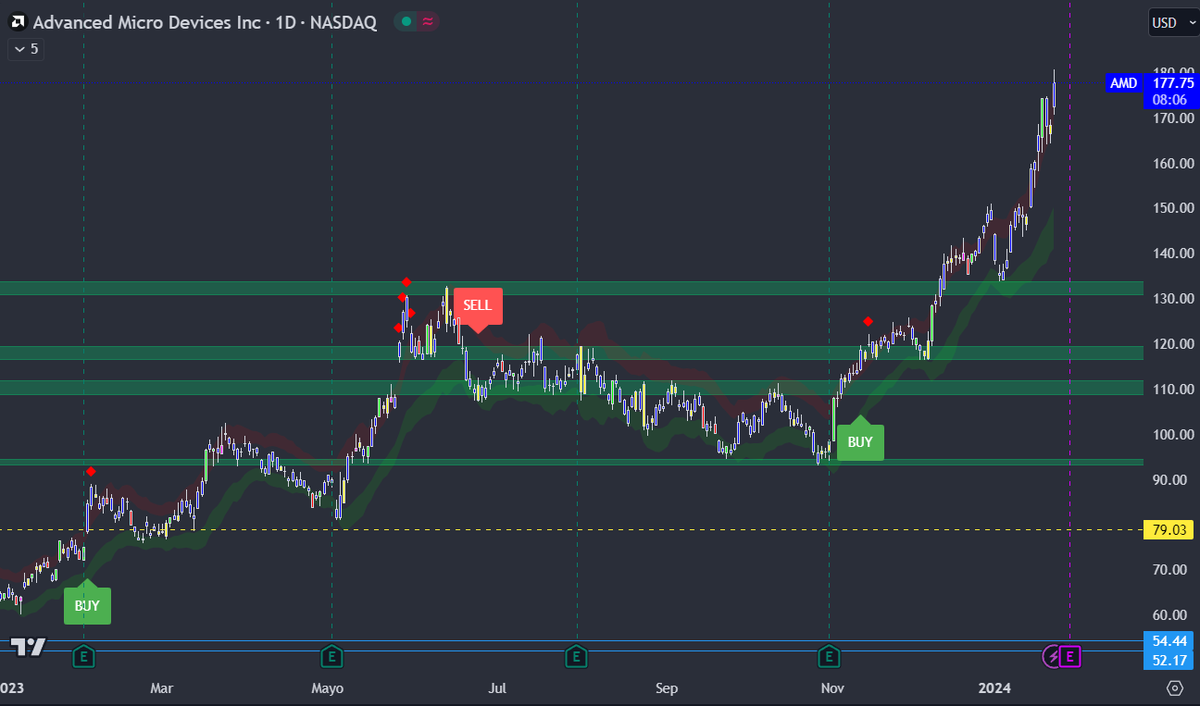Viewport: 1200px width, 706px height.
Task: Click the green market status dot
Action: click(404, 21)
